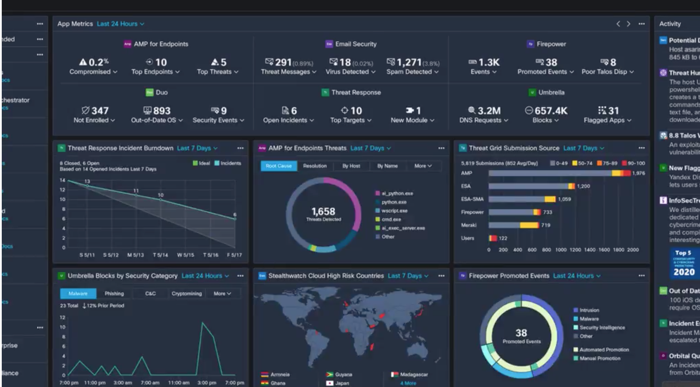Click the 90-100 score range legend swatch
Viewport: 700px width, 387px height.
(x=624, y=163)
